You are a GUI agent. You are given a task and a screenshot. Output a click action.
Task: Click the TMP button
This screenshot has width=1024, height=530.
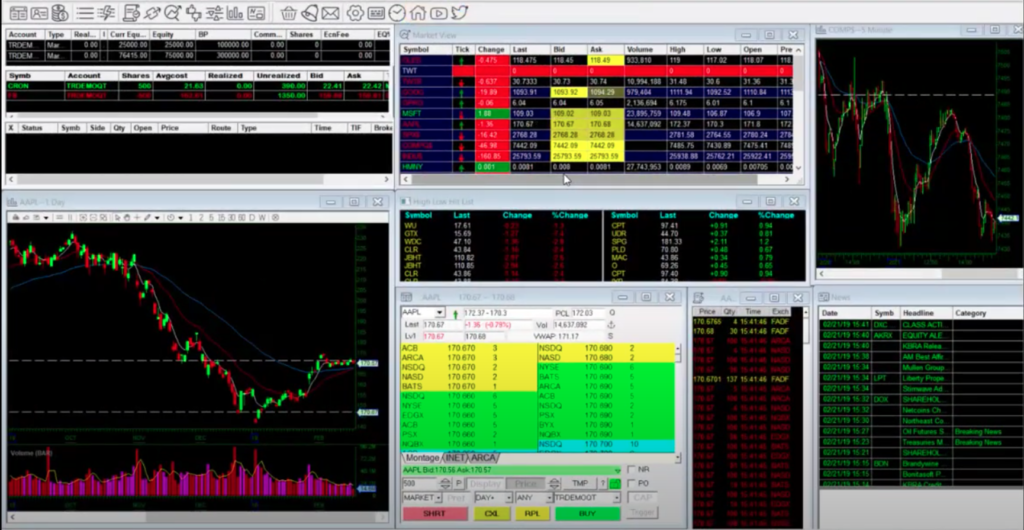tap(580, 484)
